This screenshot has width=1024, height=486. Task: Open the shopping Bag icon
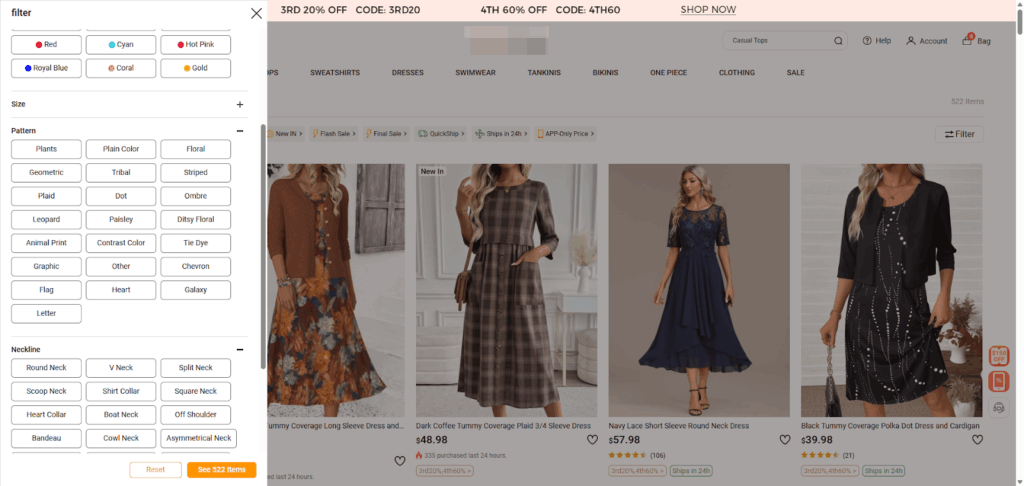click(975, 41)
